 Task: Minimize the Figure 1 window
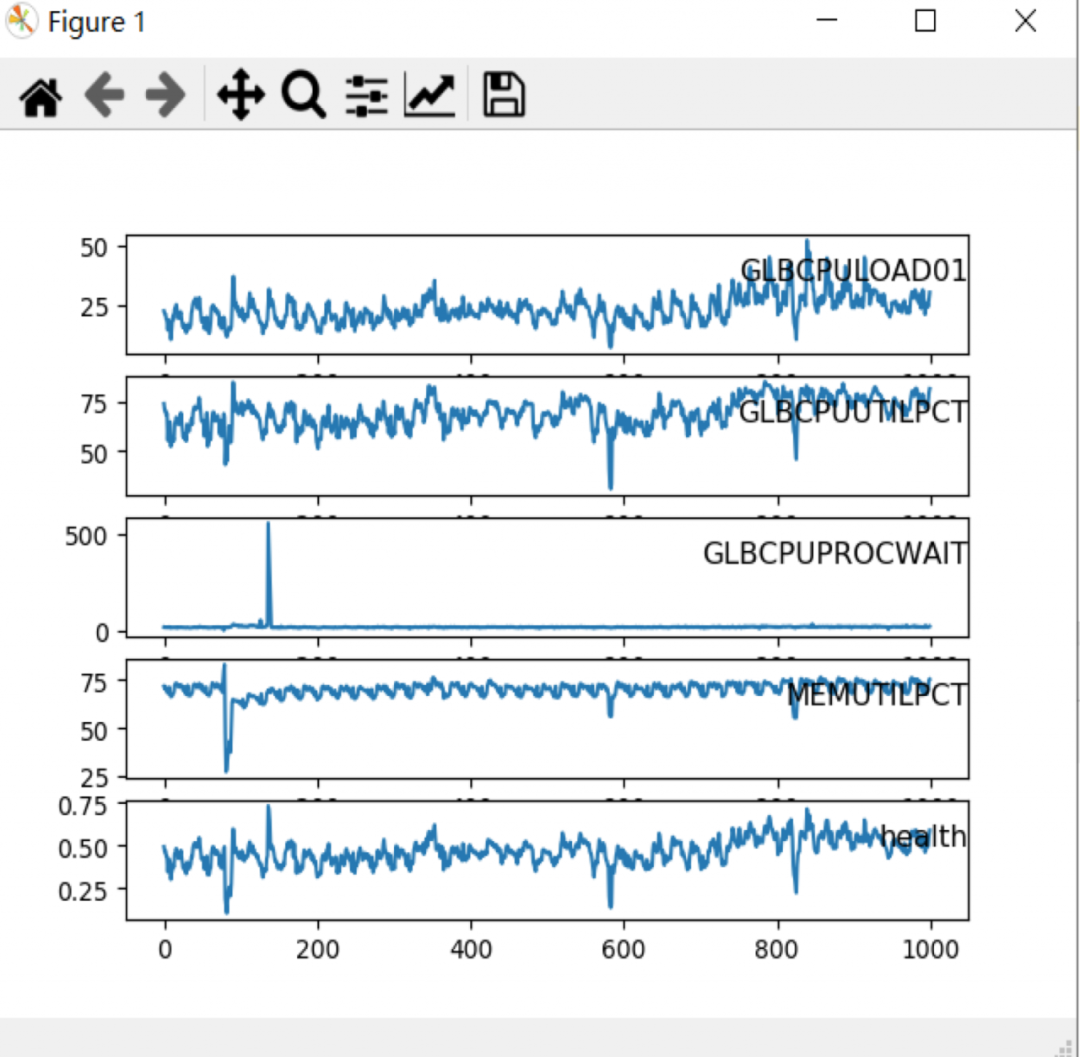pos(826,22)
